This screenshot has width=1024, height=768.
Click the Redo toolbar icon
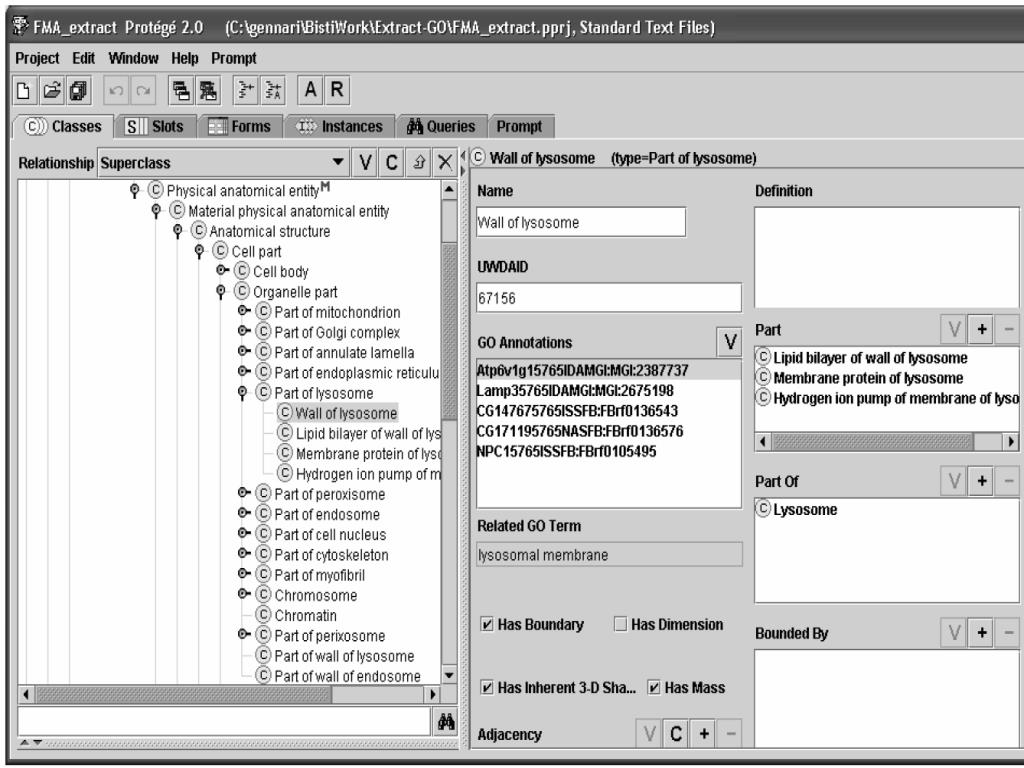[142, 90]
